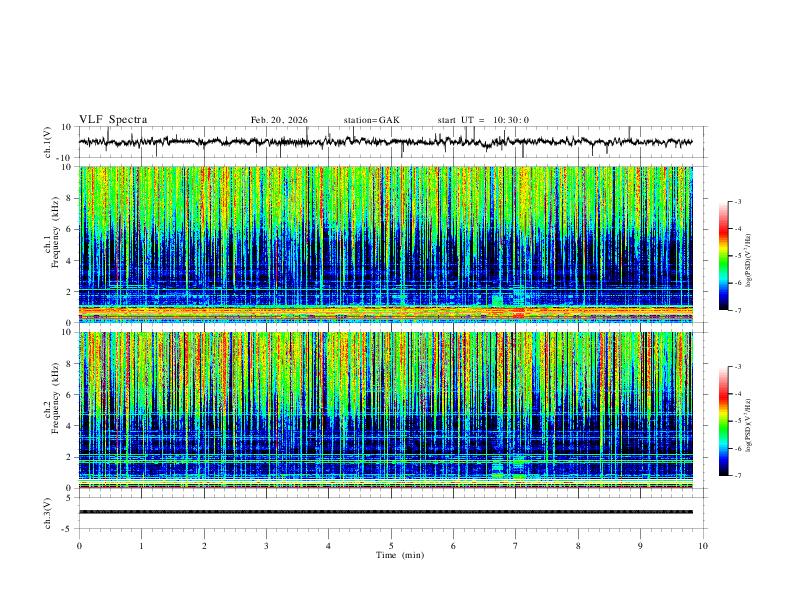Click time axis tick label '6'
This screenshot has width=792, height=612.
(453, 546)
